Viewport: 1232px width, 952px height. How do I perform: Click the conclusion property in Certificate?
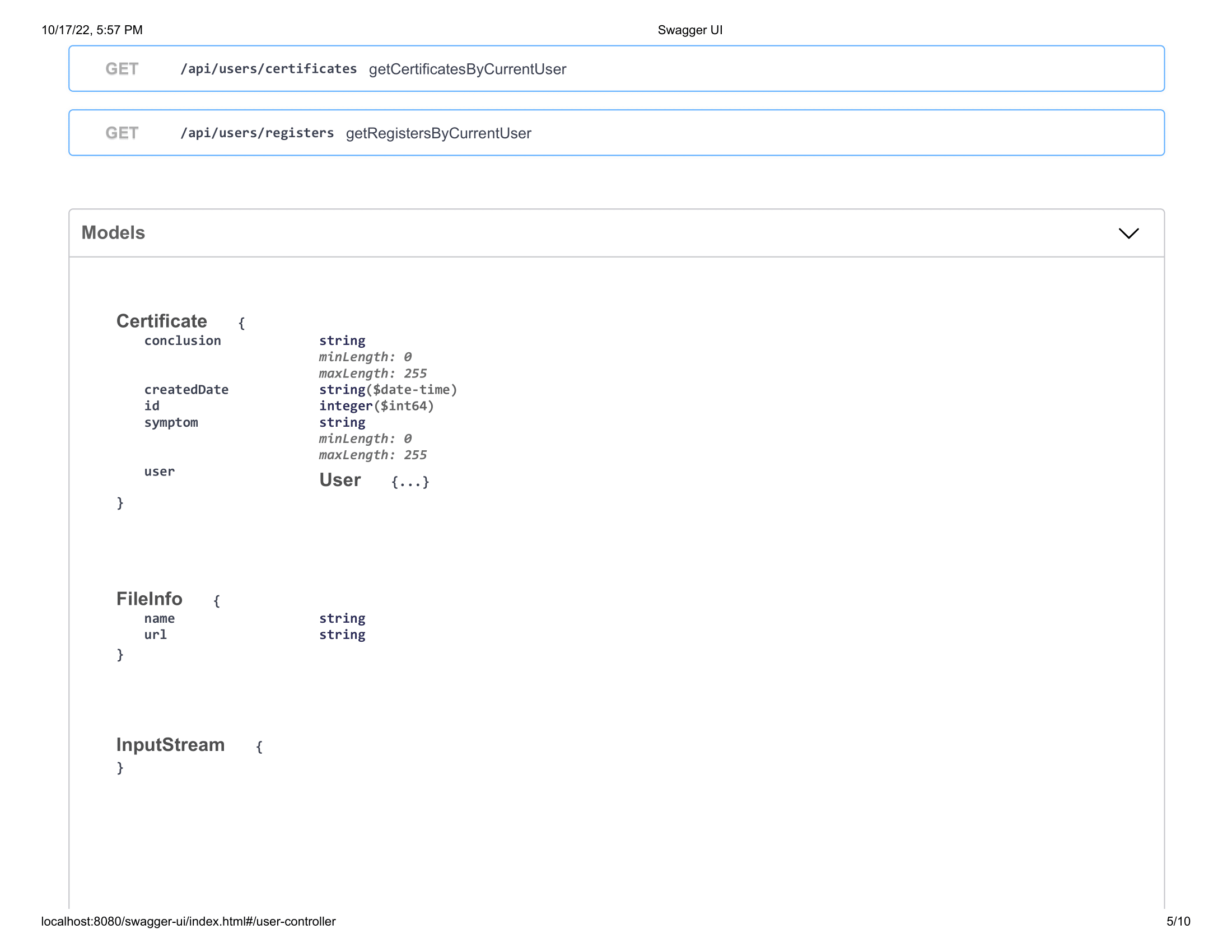[182, 340]
